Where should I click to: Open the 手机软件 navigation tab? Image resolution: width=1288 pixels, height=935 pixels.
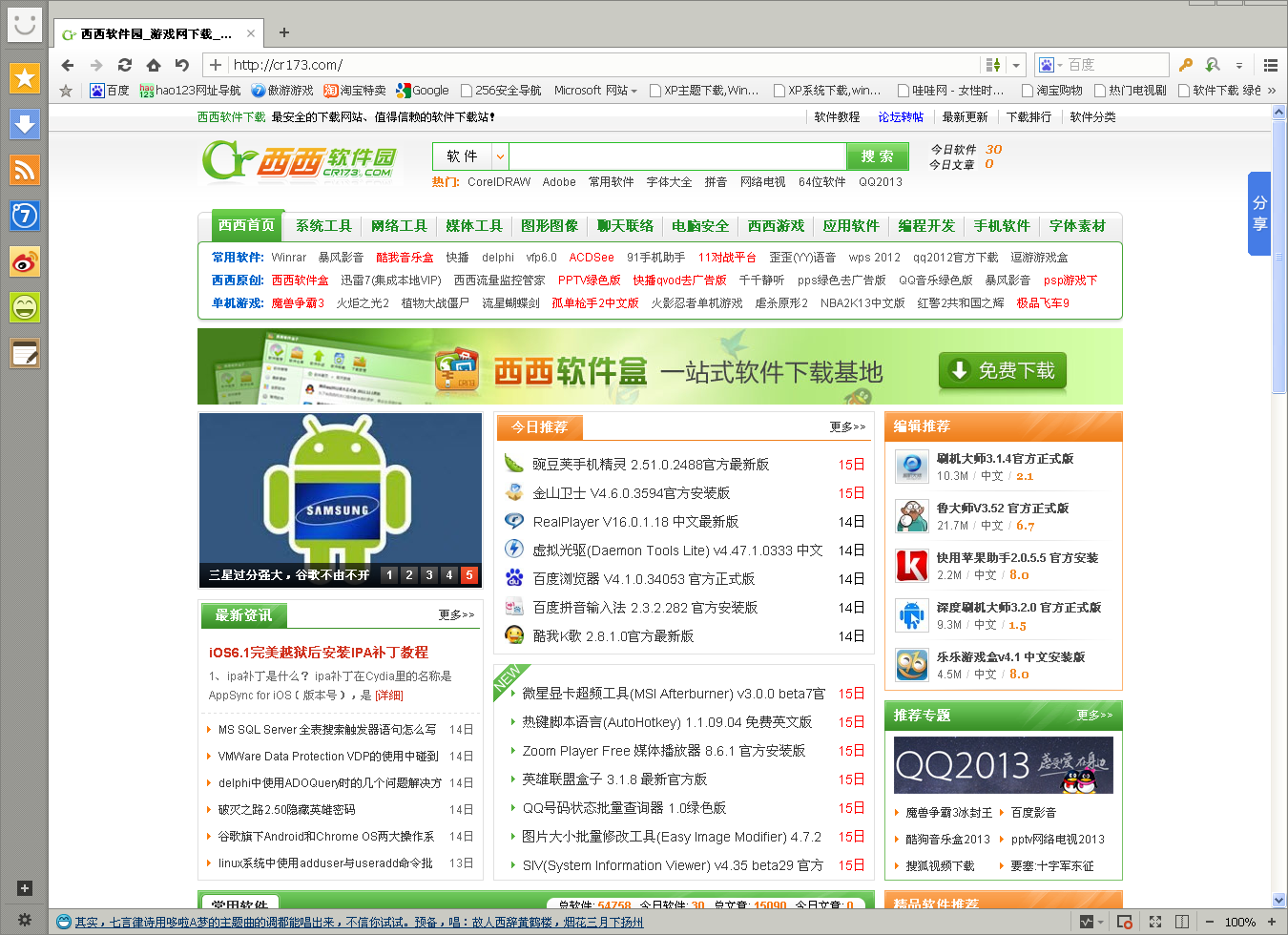[1002, 226]
